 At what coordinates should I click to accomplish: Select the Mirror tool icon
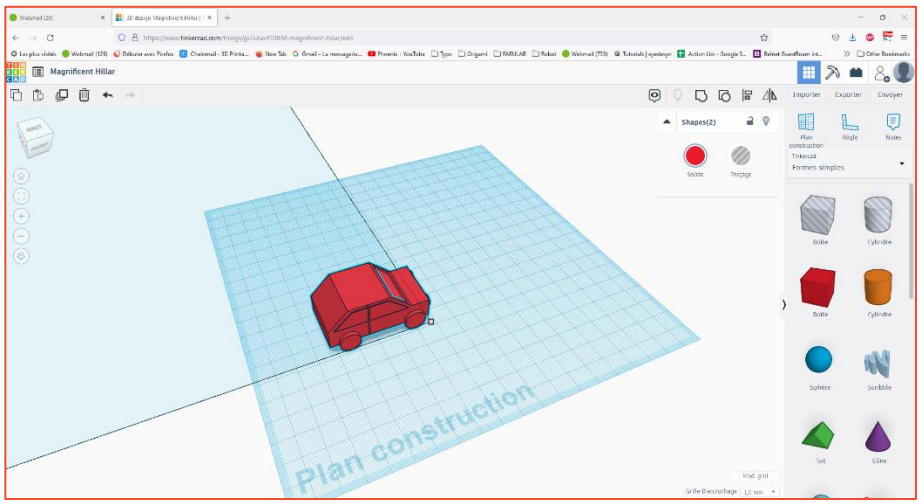point(769,95)
